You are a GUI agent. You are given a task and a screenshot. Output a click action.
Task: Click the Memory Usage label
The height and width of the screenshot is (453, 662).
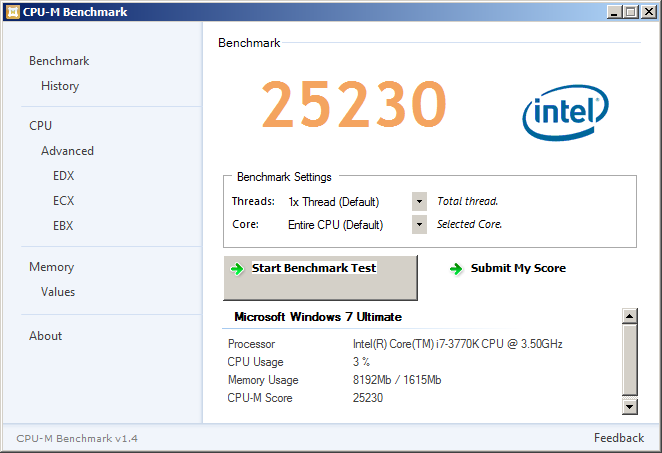click(263, 380)
